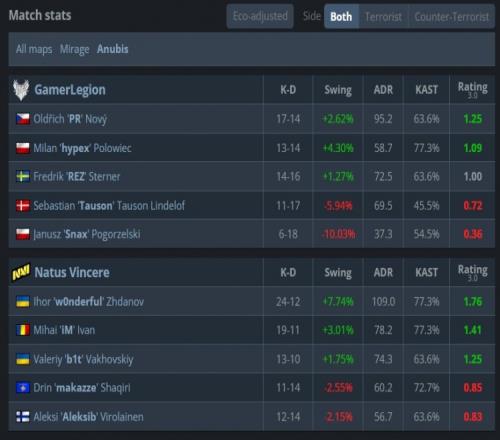Open the GamerLegion team name link
Screen dimensions: 500x440
pyautogui.click(x=70, y=90)
